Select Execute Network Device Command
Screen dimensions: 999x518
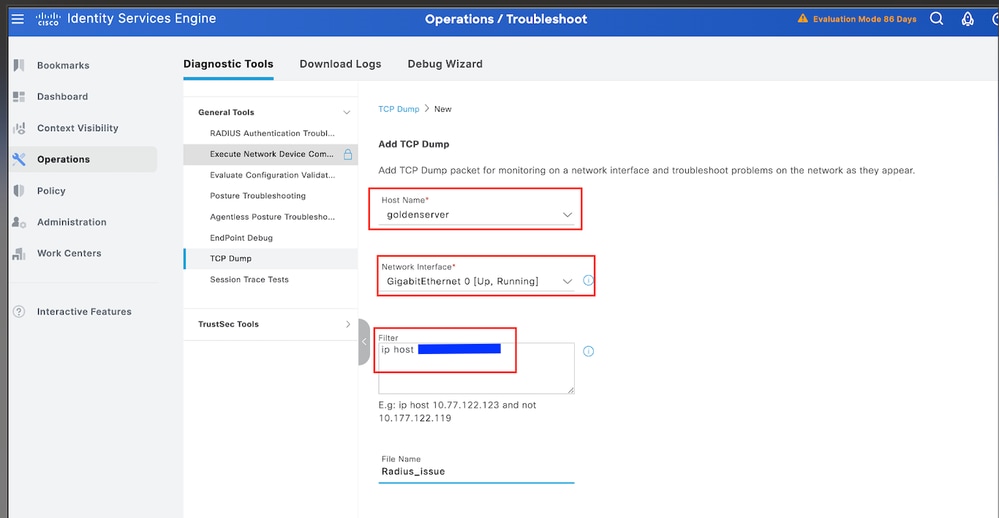(271, 154)
